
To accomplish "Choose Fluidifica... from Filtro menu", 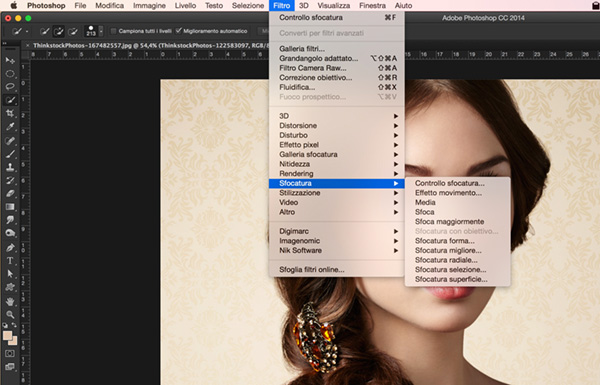I will click(337, 87).
